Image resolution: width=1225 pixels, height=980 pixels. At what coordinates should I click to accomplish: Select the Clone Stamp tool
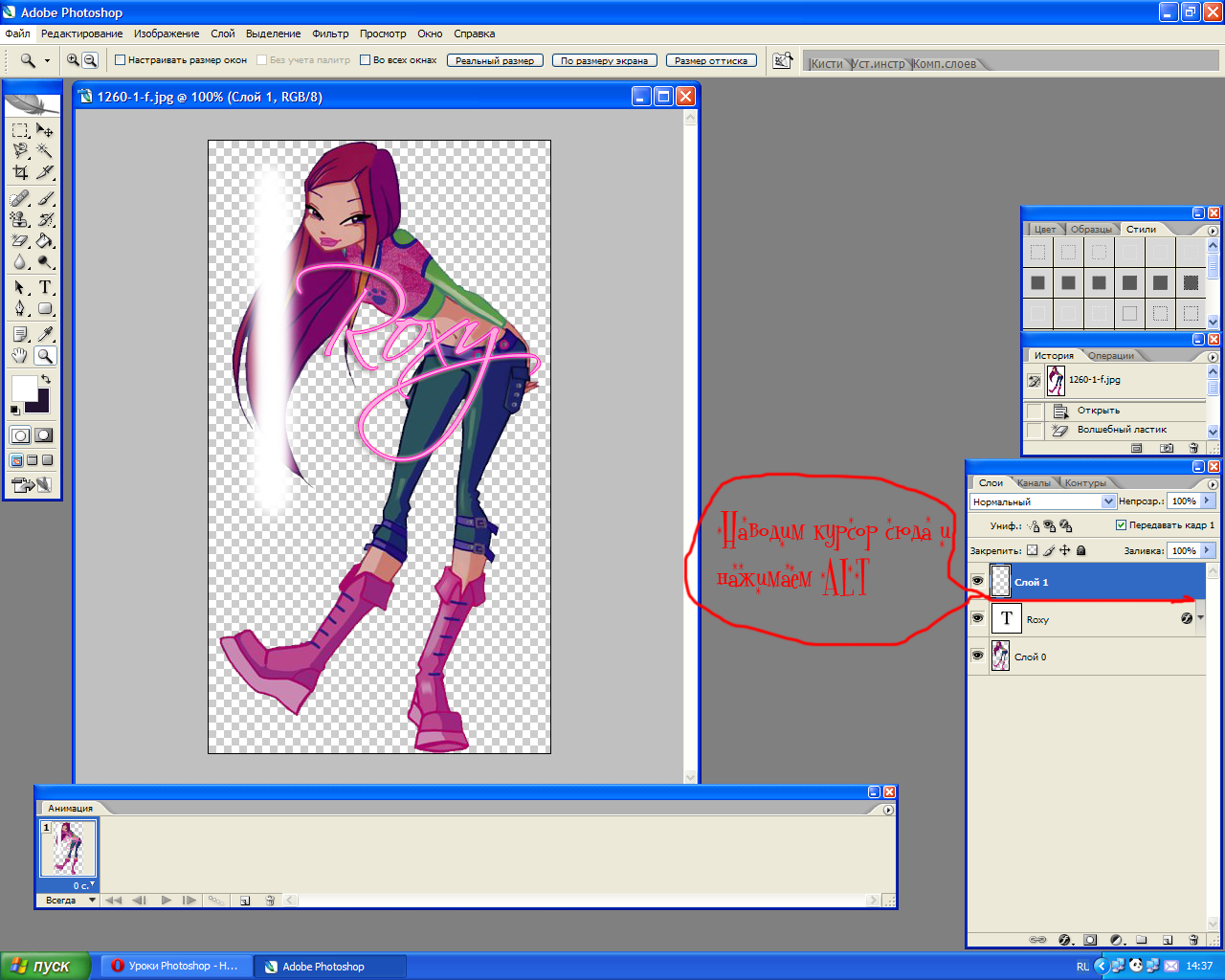20,219
